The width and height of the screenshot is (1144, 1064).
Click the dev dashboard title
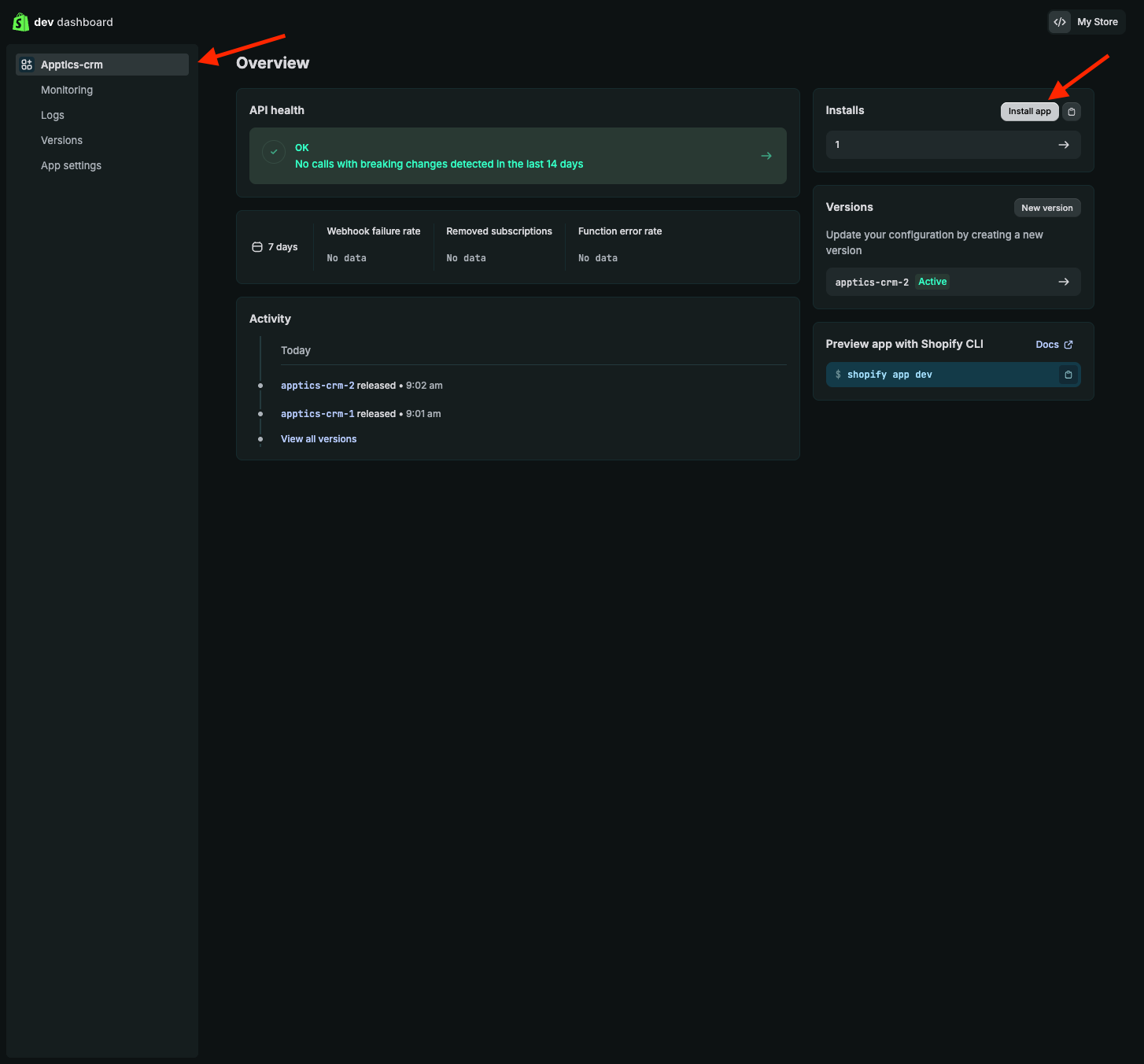[x=73, y=22]
